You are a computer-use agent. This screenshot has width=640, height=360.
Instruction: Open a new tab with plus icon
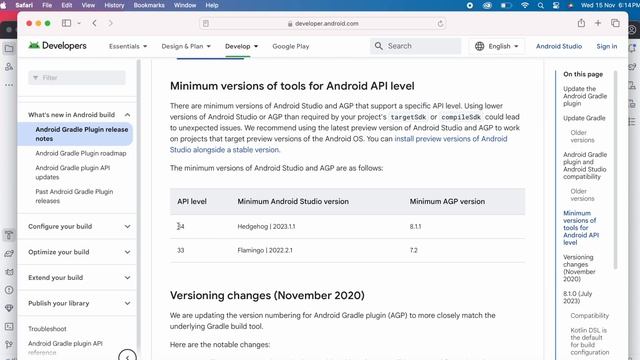(x=598, y=23)
